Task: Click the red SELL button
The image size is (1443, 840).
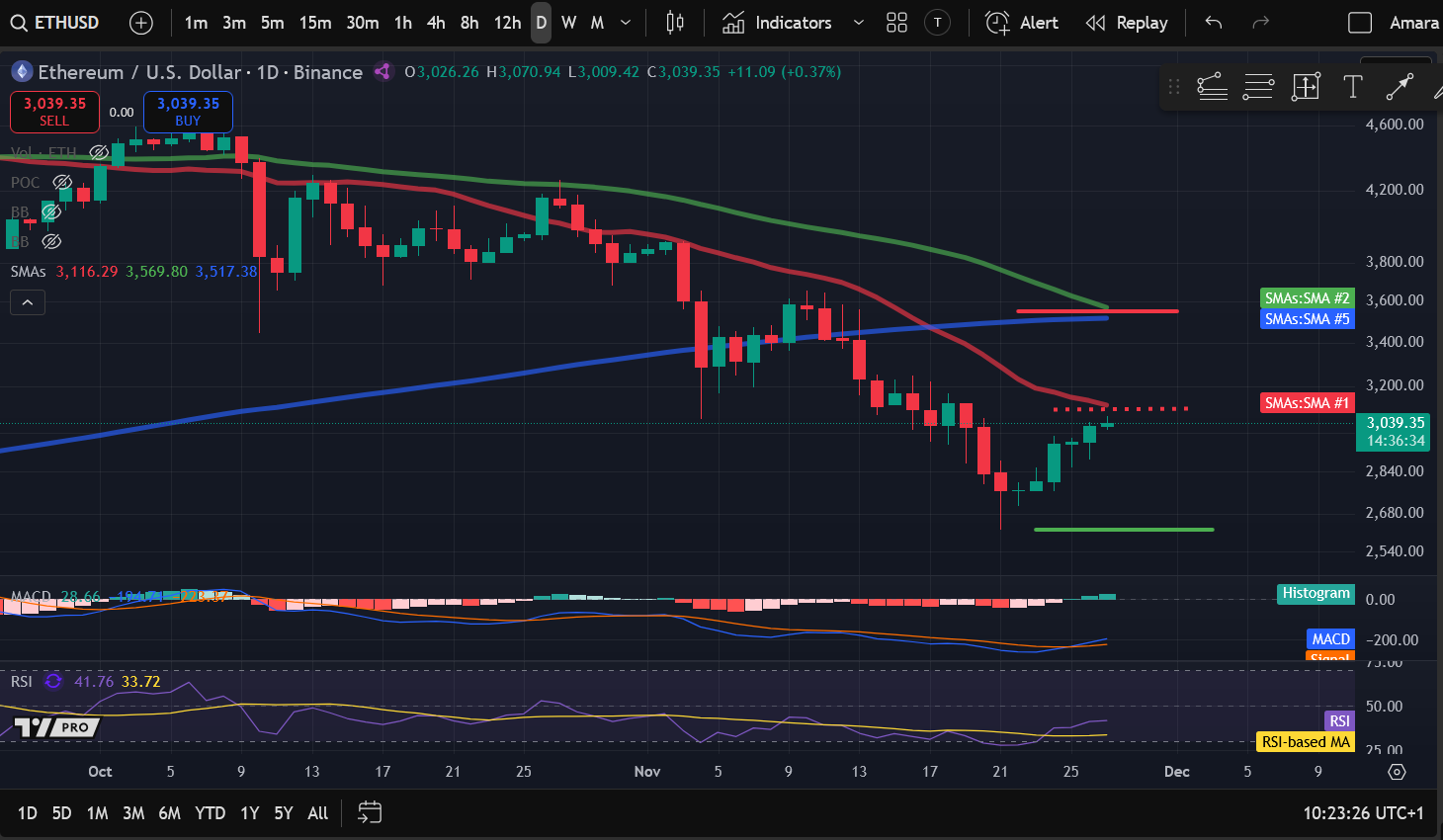Action: coord(54,112)
